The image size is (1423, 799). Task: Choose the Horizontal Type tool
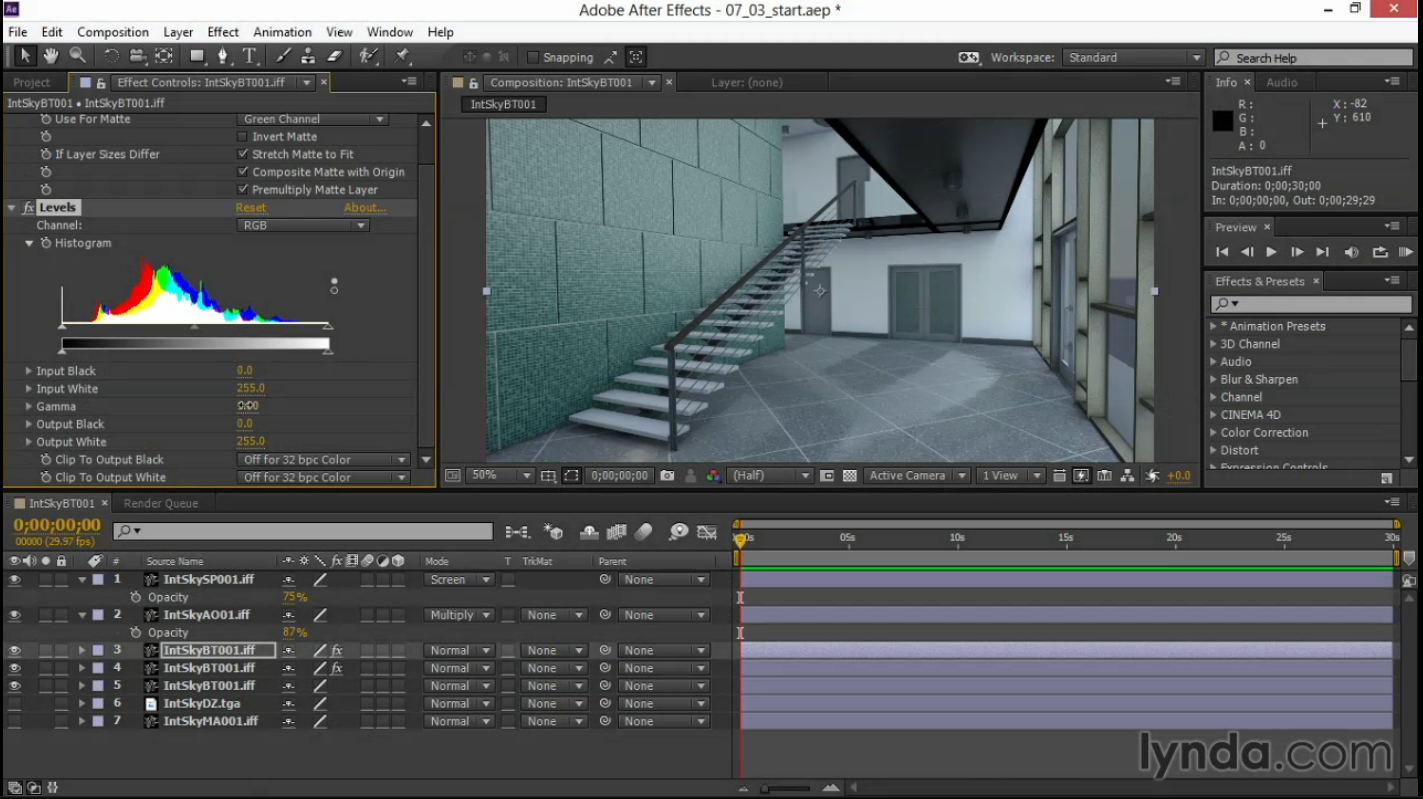[250, 57]
